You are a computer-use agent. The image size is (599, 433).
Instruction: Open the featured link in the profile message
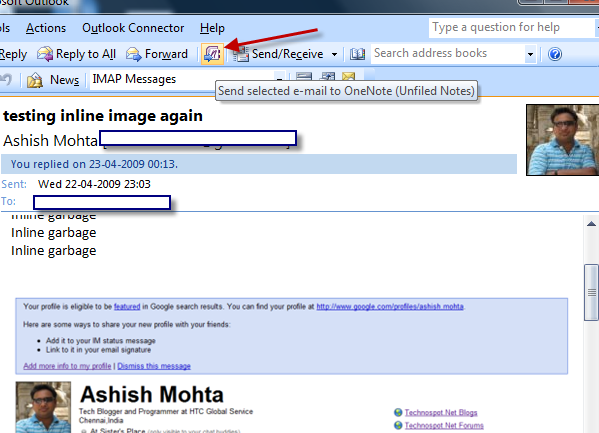[x=127, y=307]
